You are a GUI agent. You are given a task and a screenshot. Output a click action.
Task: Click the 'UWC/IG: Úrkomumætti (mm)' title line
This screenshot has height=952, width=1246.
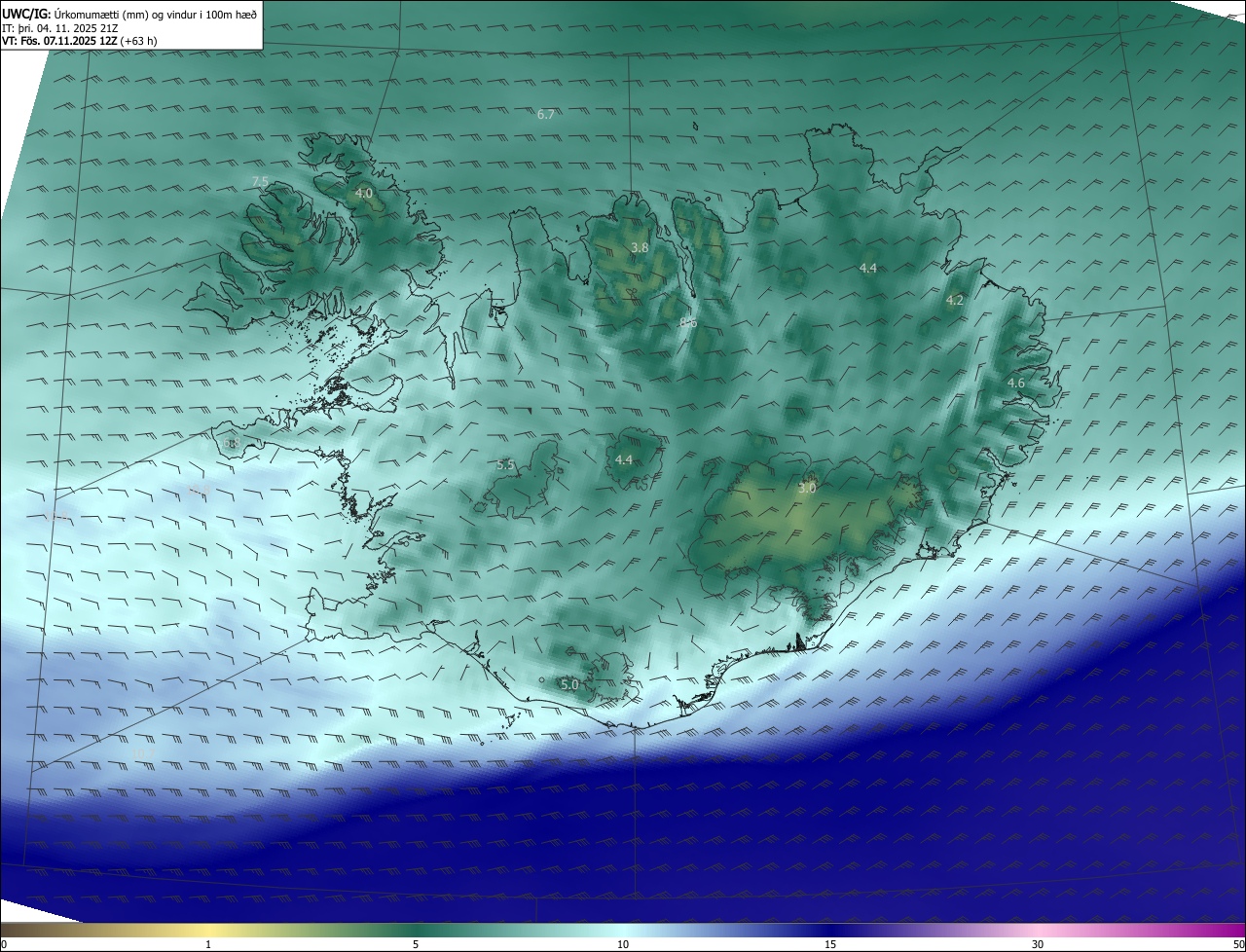[x=129, y=14]
